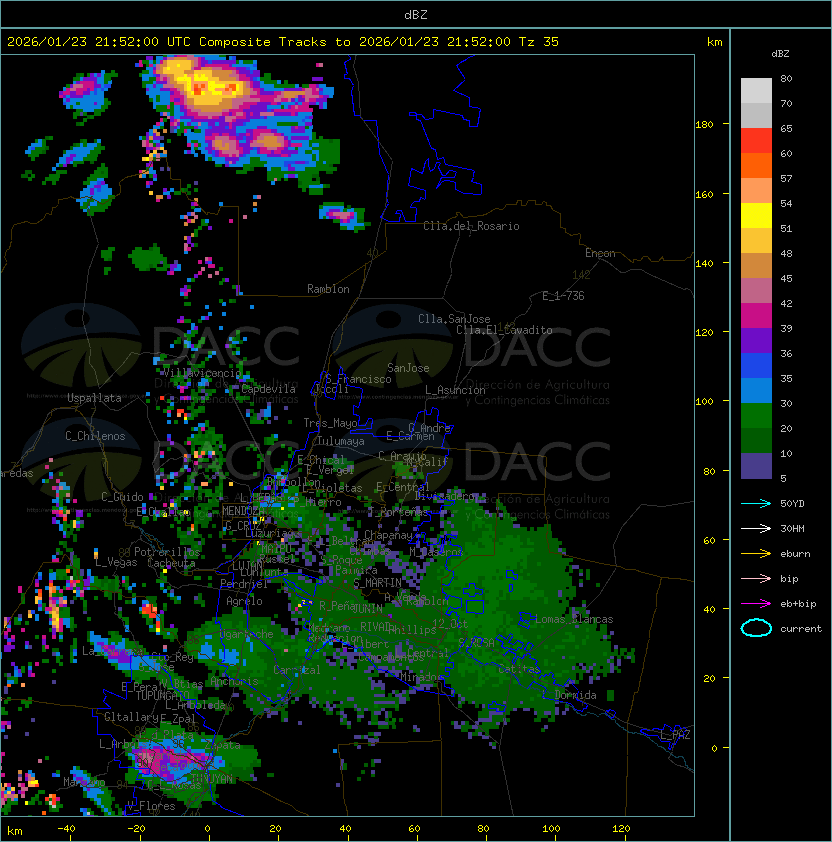Click the dBZ legend heading

[x=780, y=54]
